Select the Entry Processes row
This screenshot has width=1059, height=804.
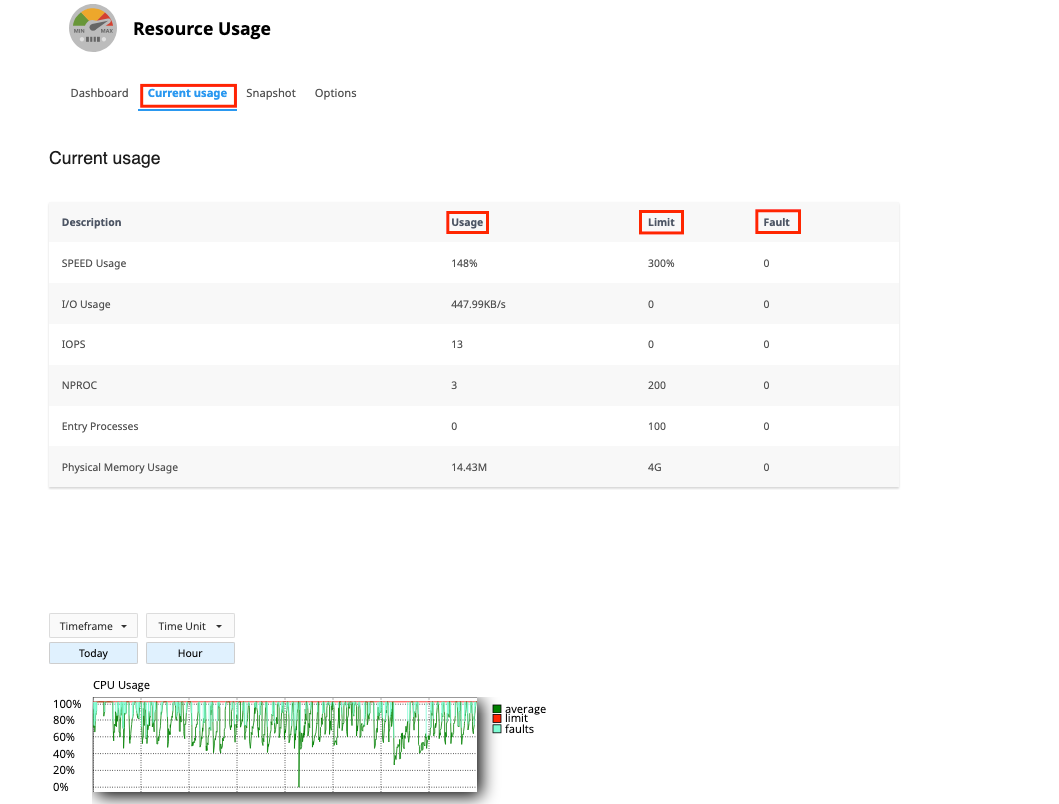pyautogui.click(x=100, y=426)
